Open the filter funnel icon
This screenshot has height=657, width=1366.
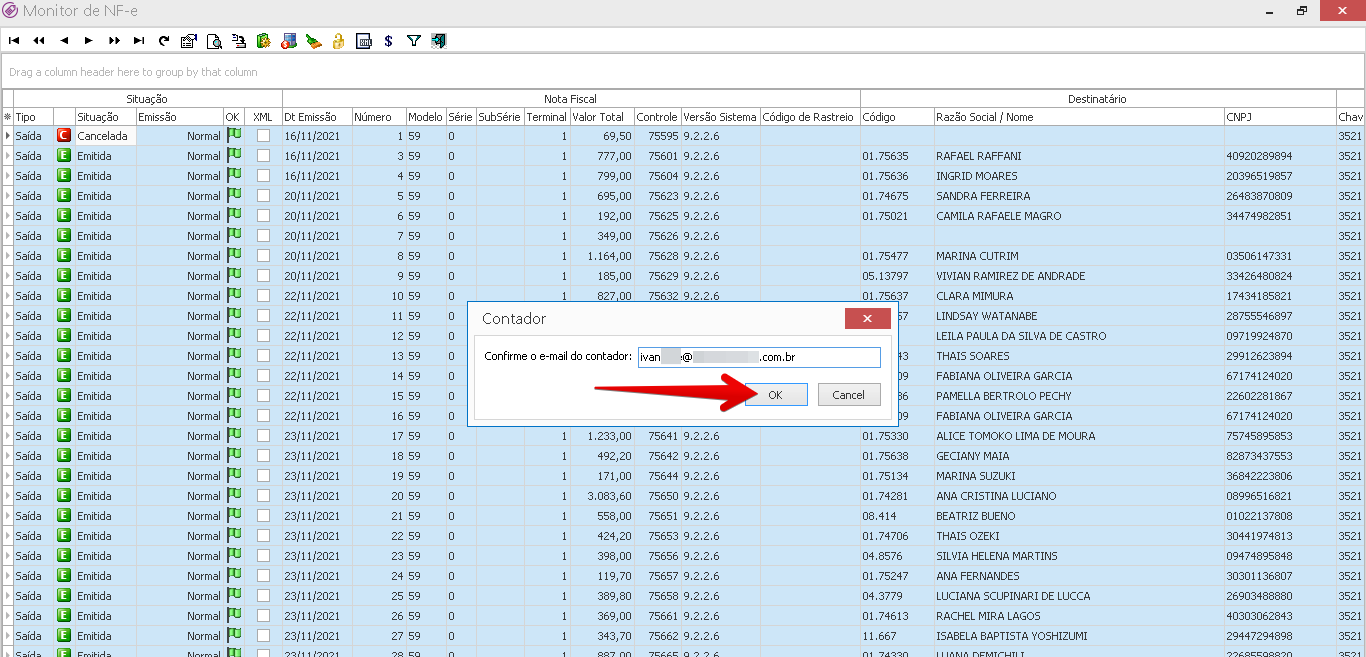coord(413,41)
